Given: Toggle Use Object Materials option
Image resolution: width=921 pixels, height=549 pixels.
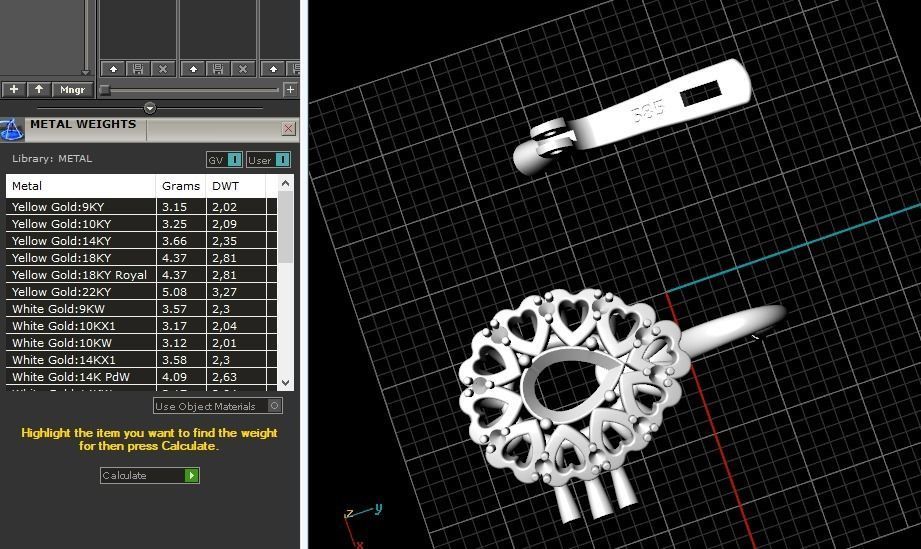Looking at the screenshot, I should click(218, 406).
